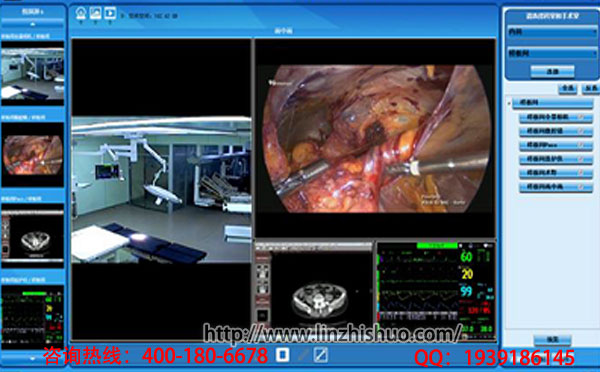Image resolution: width=600 pixels, height=372 pixels.
Task: Click the down arrow below the preview thumbnails
Action: point(33,359)
